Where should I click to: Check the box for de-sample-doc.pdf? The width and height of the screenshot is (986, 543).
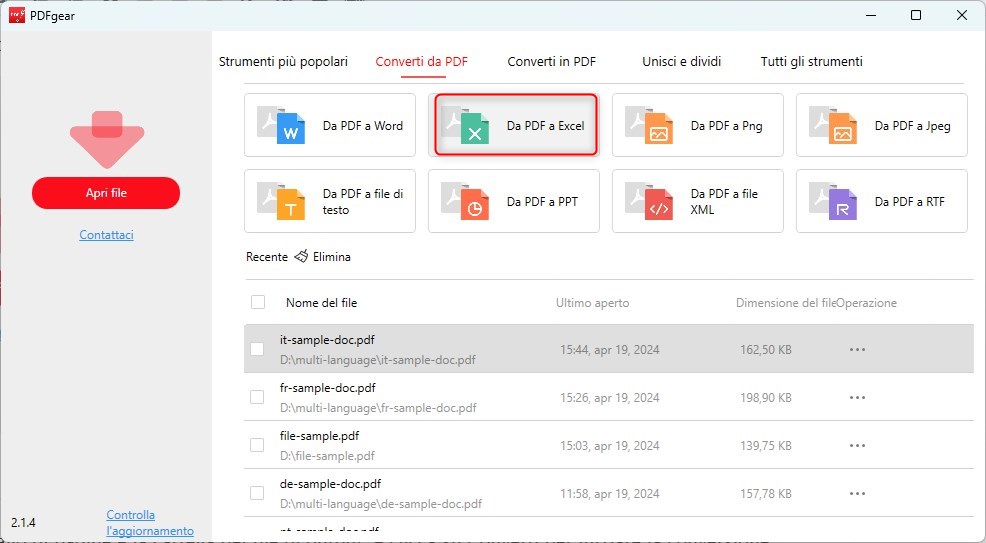click(x=257, y=493)
